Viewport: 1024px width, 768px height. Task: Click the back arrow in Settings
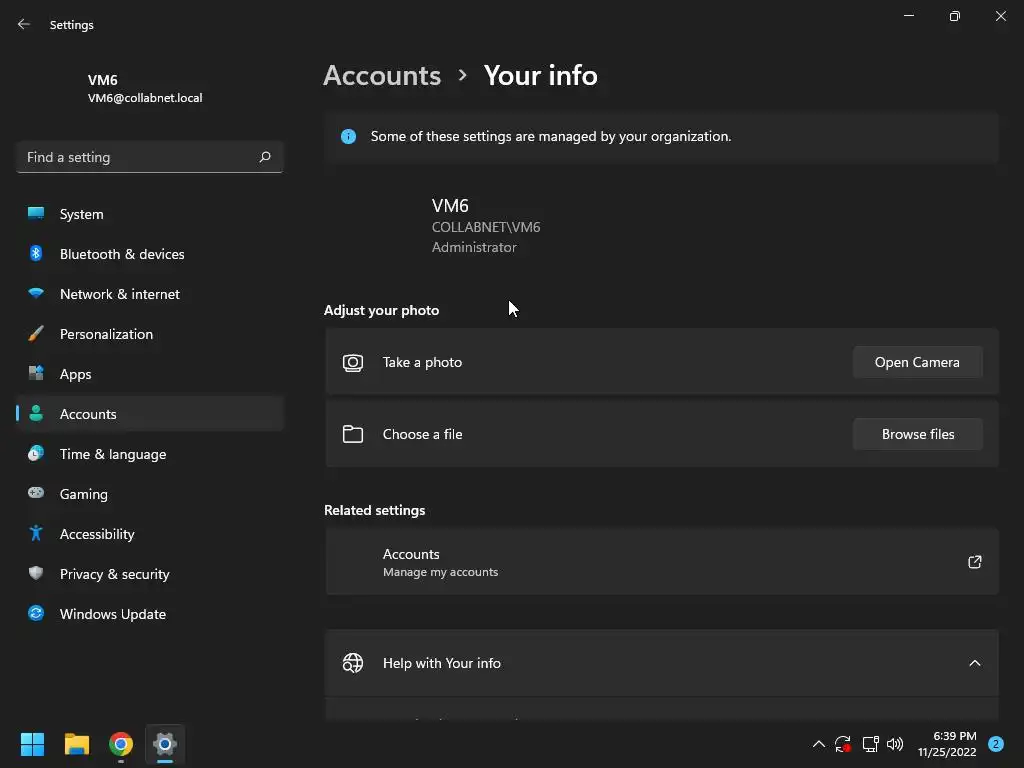click(x=24, y=24)
